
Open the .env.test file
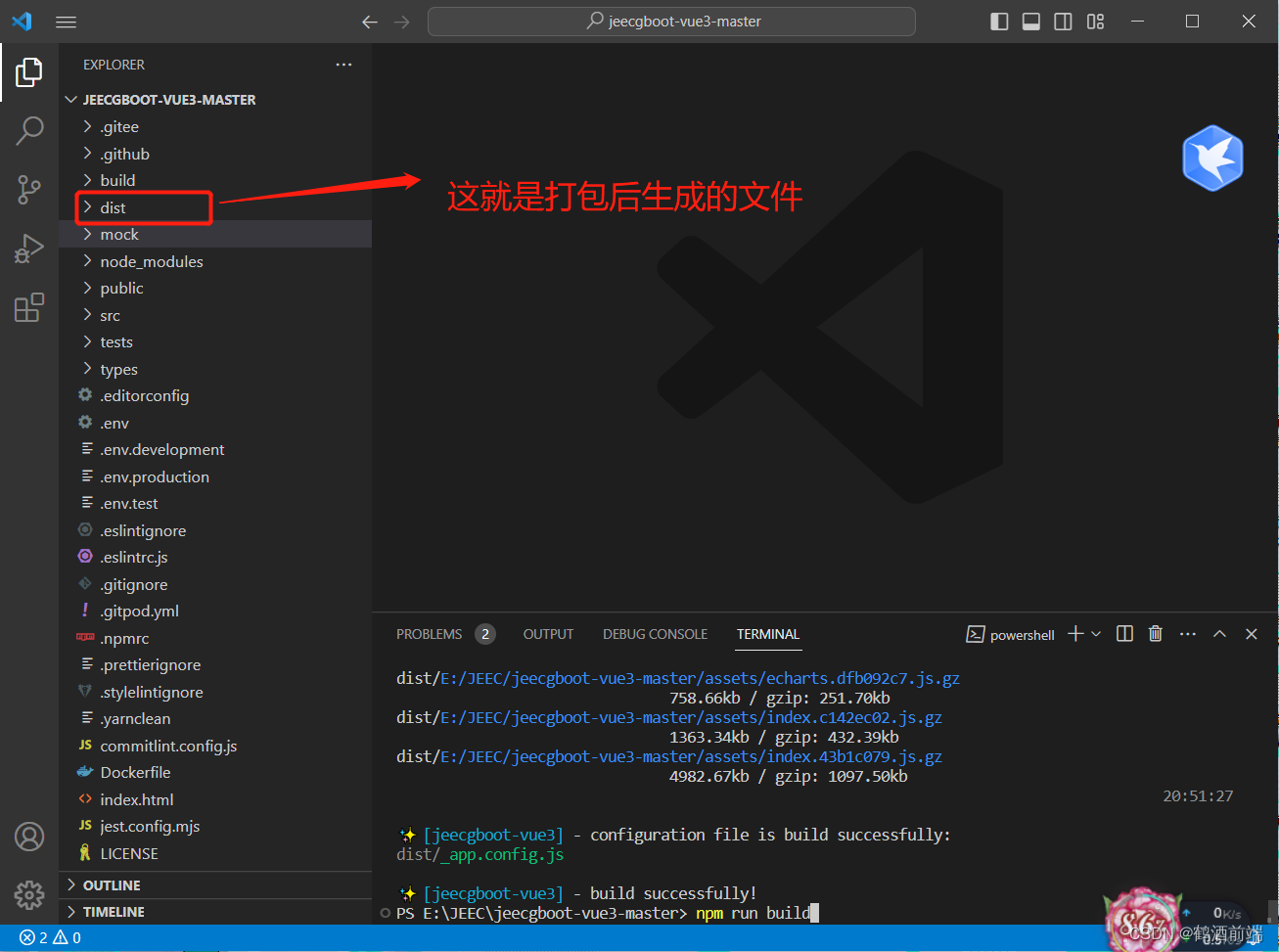215,503
